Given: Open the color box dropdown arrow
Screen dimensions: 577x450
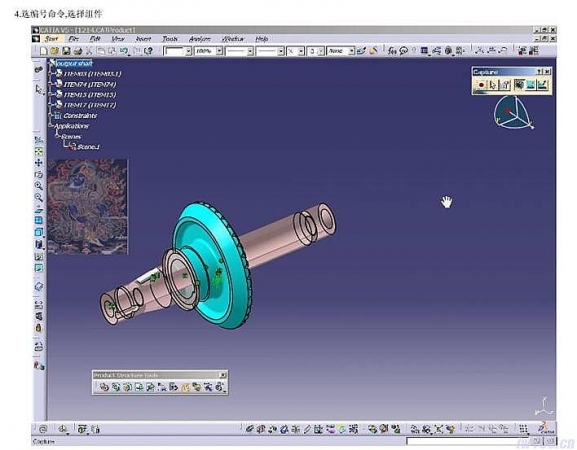Looking at the screenshot, I should click(188, 51).
